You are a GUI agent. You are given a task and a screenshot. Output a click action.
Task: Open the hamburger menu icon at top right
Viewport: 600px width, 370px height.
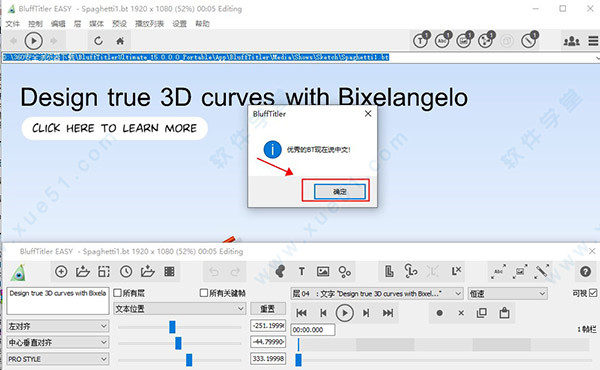tap(593, 41)
